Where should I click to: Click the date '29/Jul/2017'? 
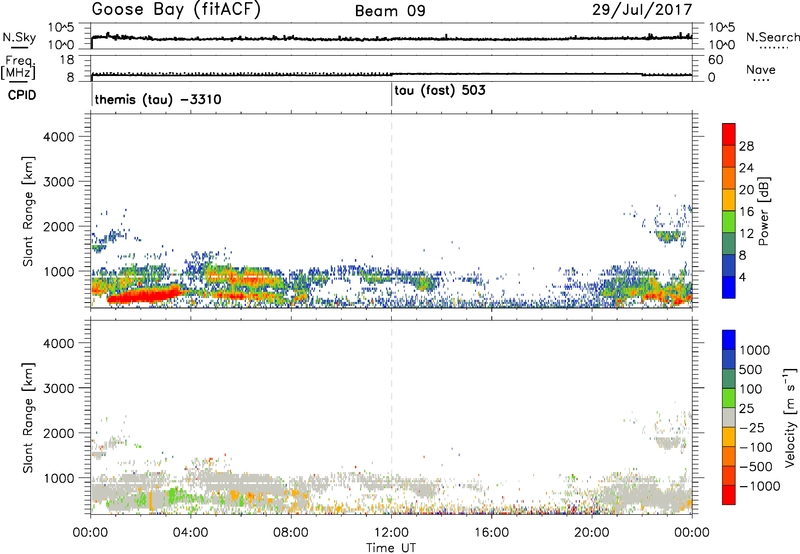tap(642, 10)
